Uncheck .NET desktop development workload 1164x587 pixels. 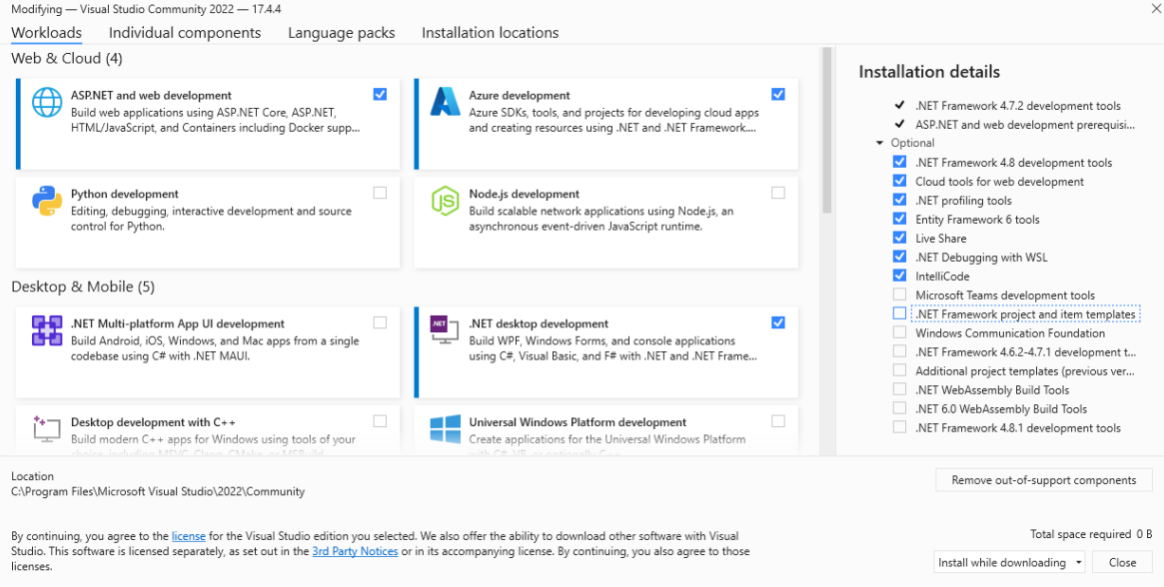778,323
